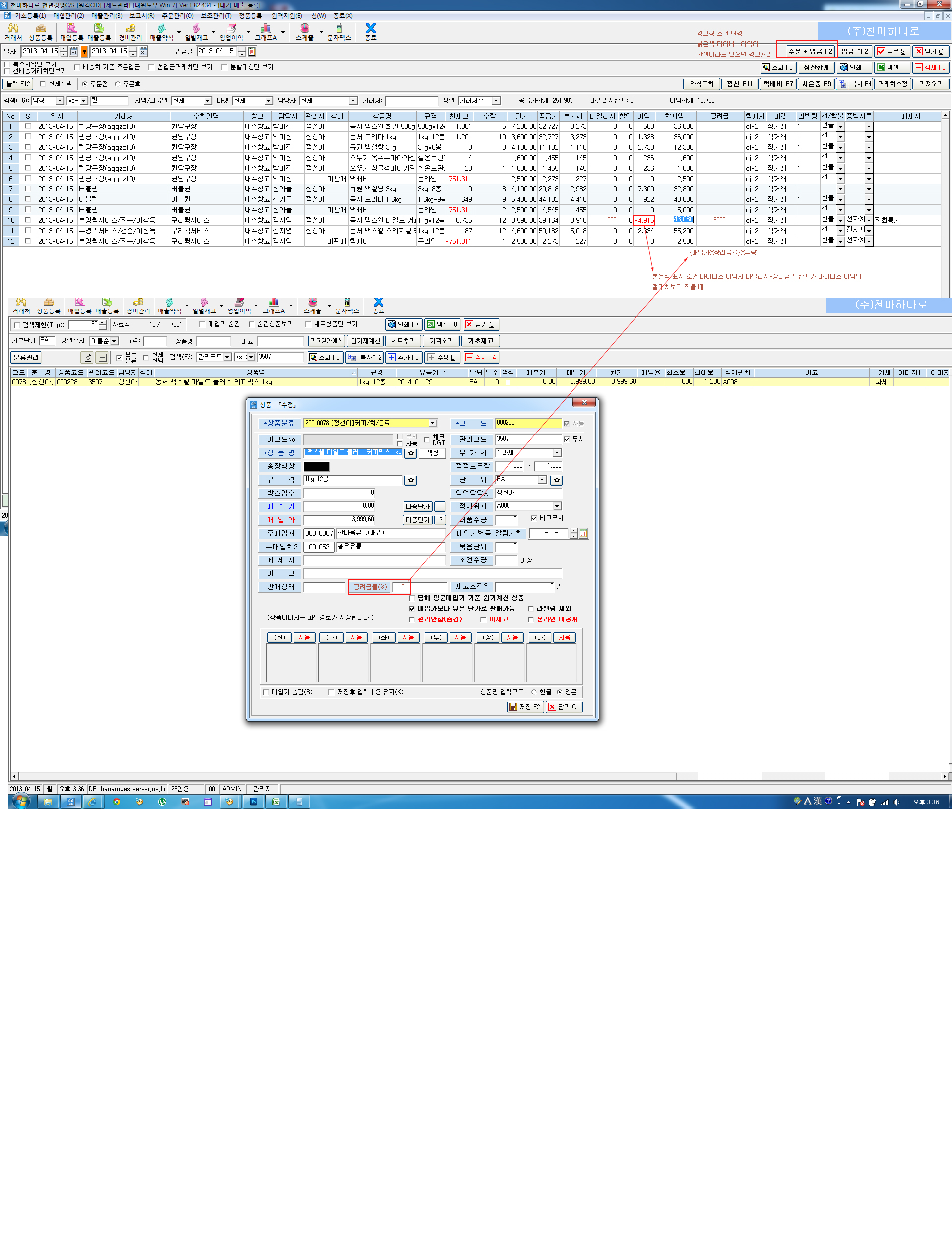Open calendar icon for 매입가변동 알림기한
This screenshot has width=952, height=1240.
[x=584, y=533]
